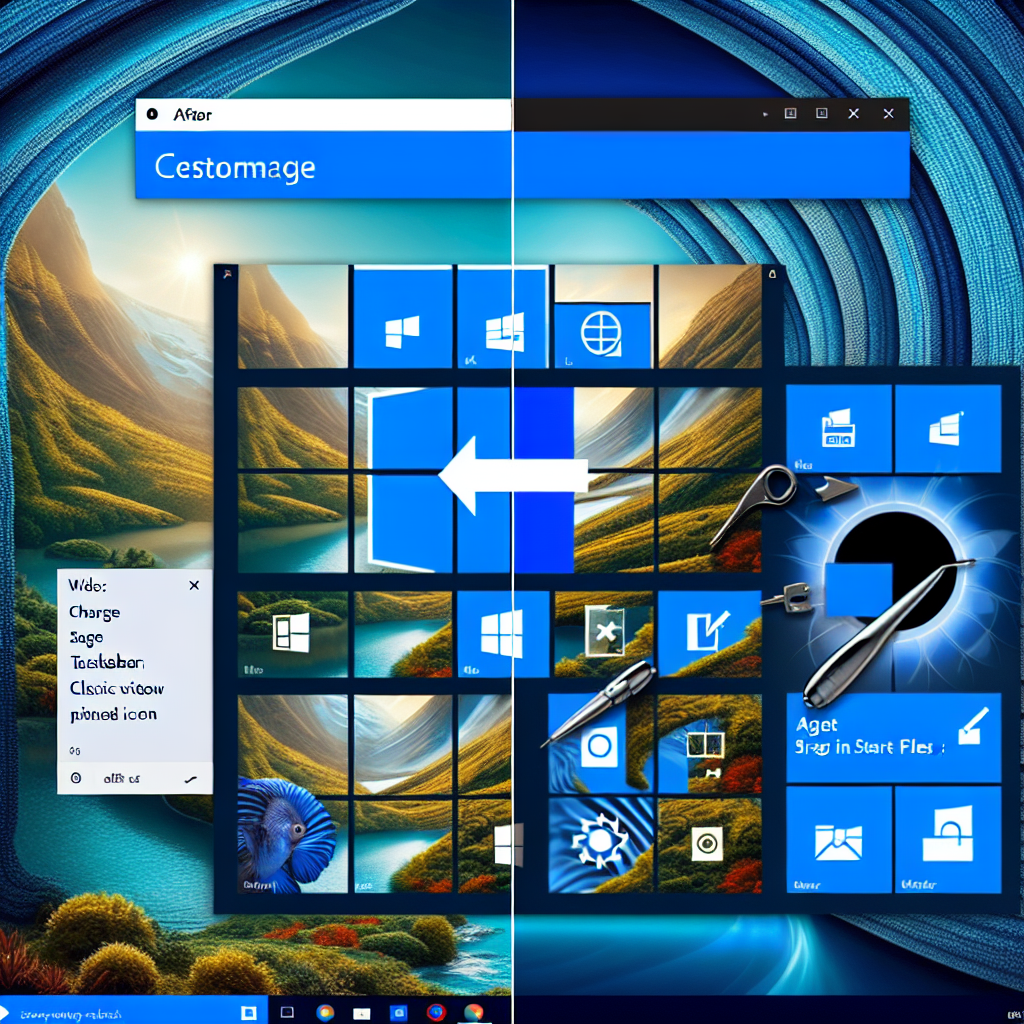Click the orange round browser icon on the taskbar
The image size is (1024, 1024).
(x=325, y=1013)
